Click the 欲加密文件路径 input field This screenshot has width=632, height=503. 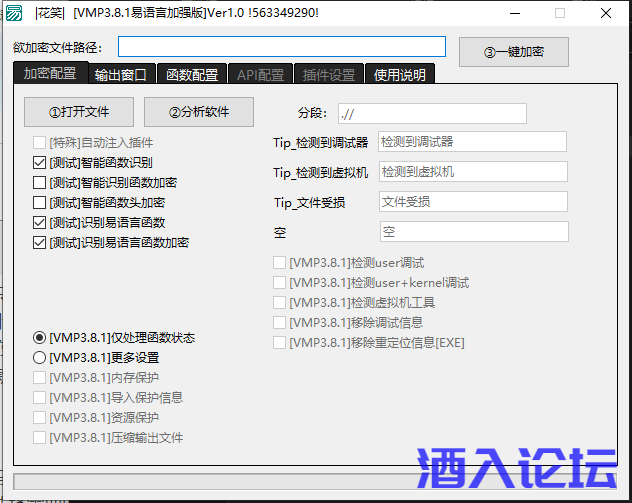[x=282, y=47]
